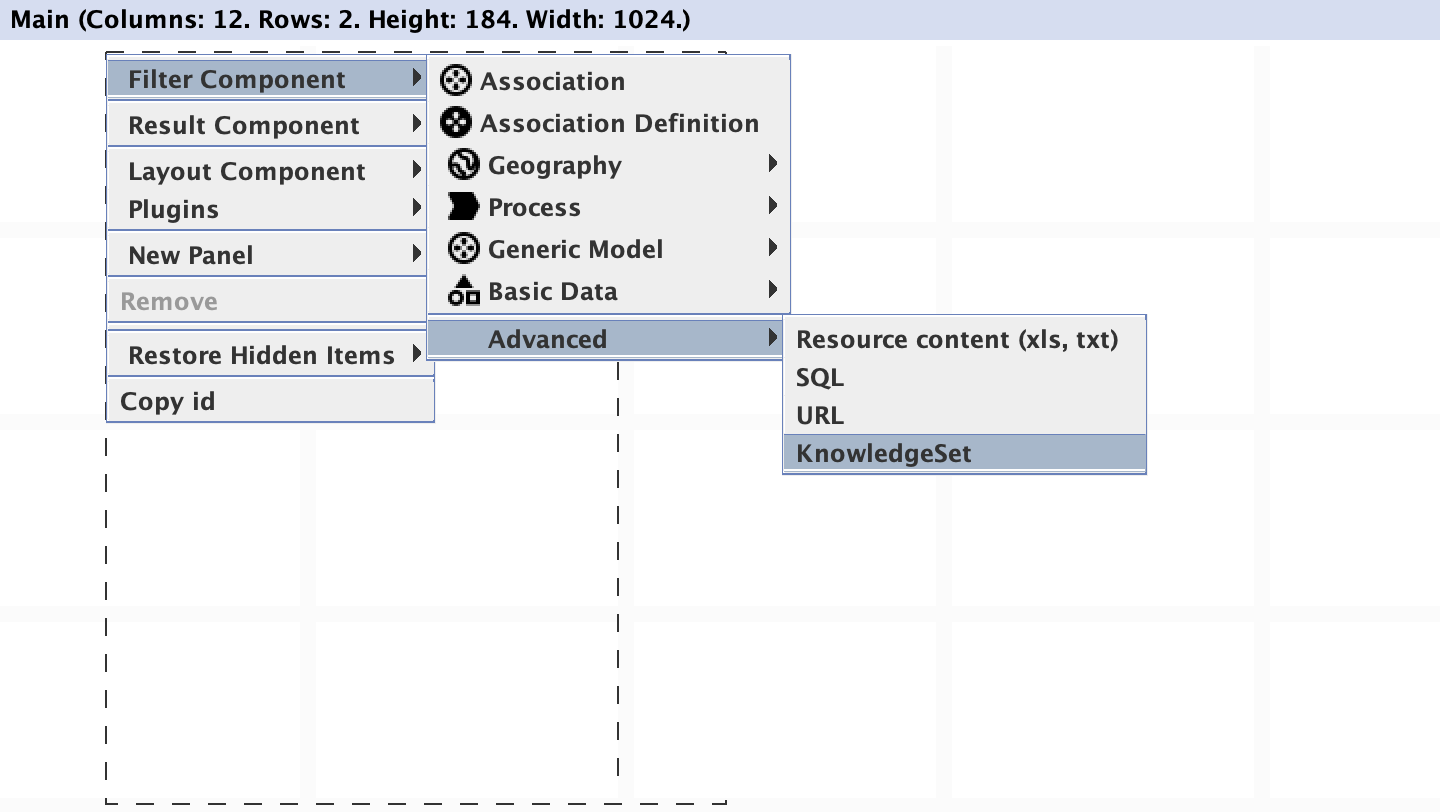Pick Resource content (xls, txt) option

[x=956, y=340]
